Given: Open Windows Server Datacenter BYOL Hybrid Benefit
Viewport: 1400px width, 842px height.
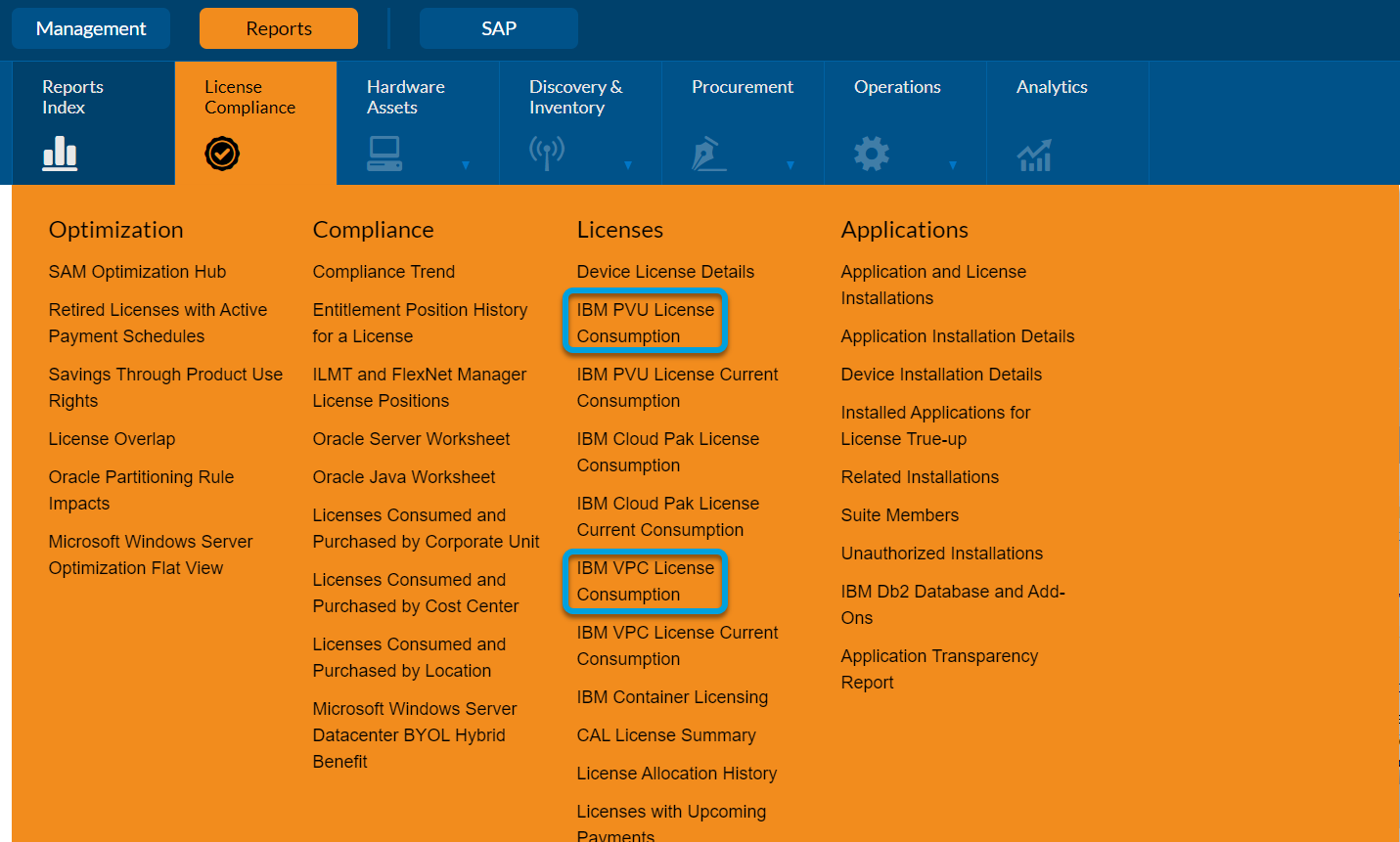Looking at the screenshot, I should click(x=415, y=734).
